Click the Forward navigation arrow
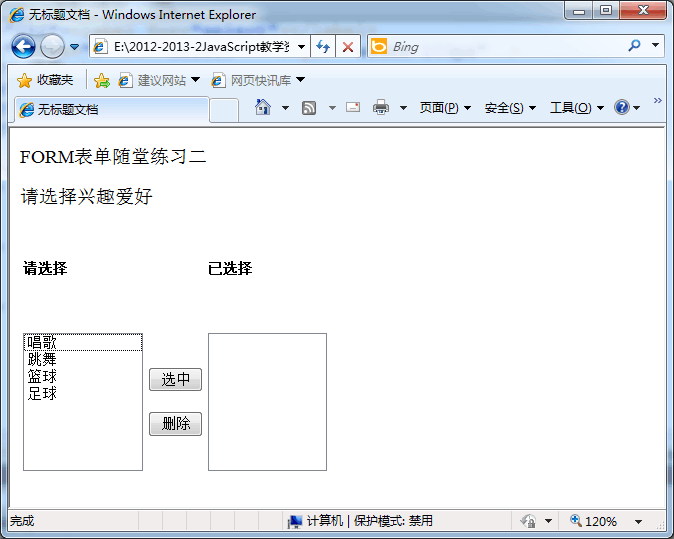This screenshot has width=674, height=539. click(52, 46)
